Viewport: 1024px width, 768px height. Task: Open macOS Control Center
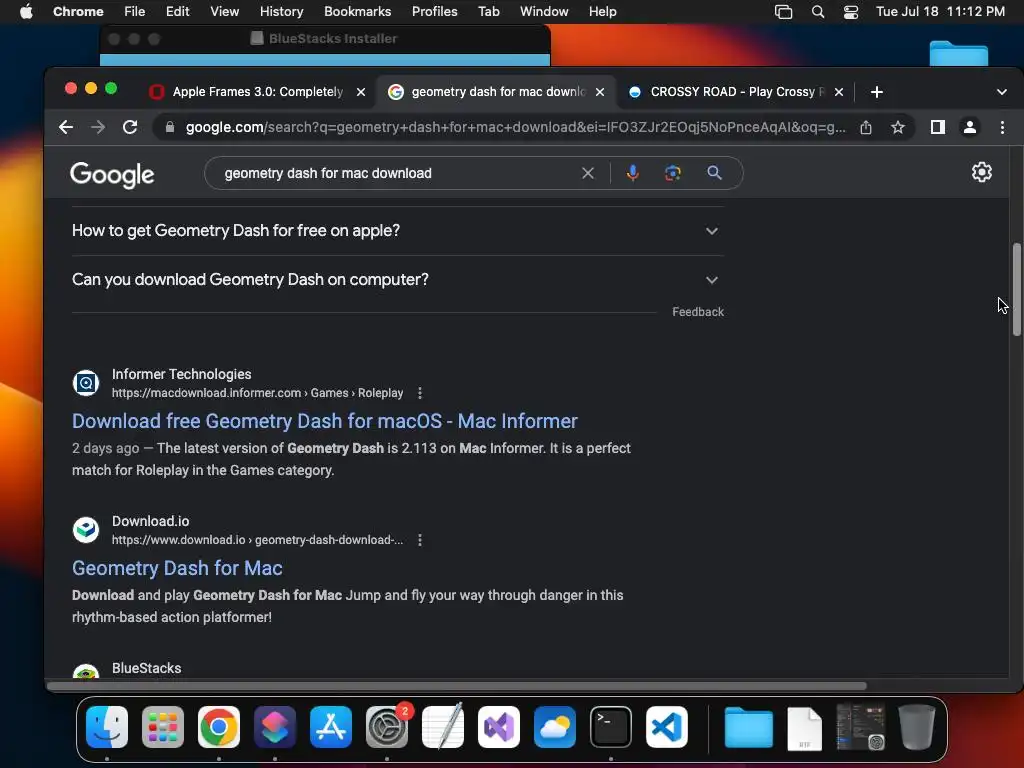pos(851,12)
